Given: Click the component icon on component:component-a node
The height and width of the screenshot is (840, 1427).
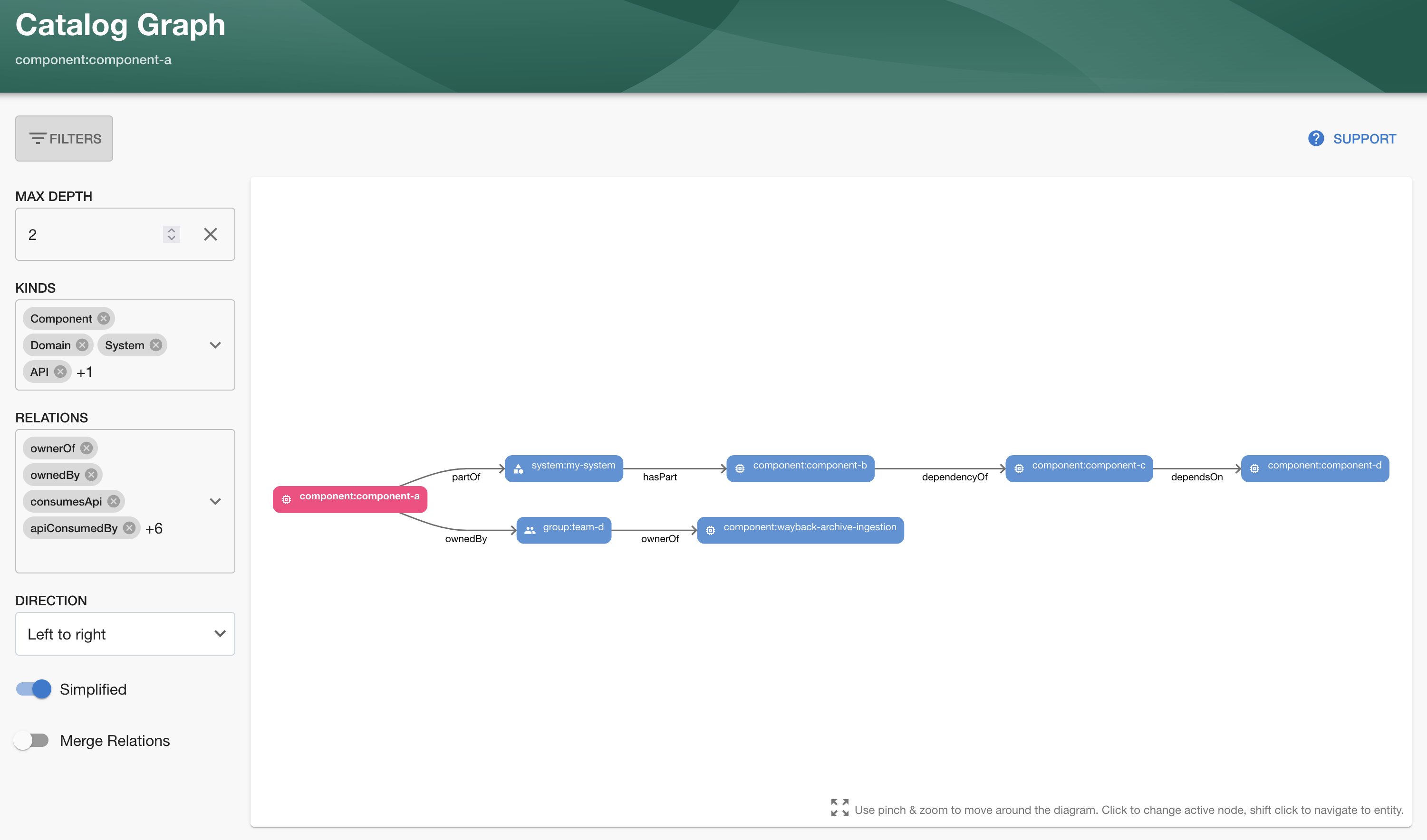Looking at the screenshot, I should coord(287,499).
